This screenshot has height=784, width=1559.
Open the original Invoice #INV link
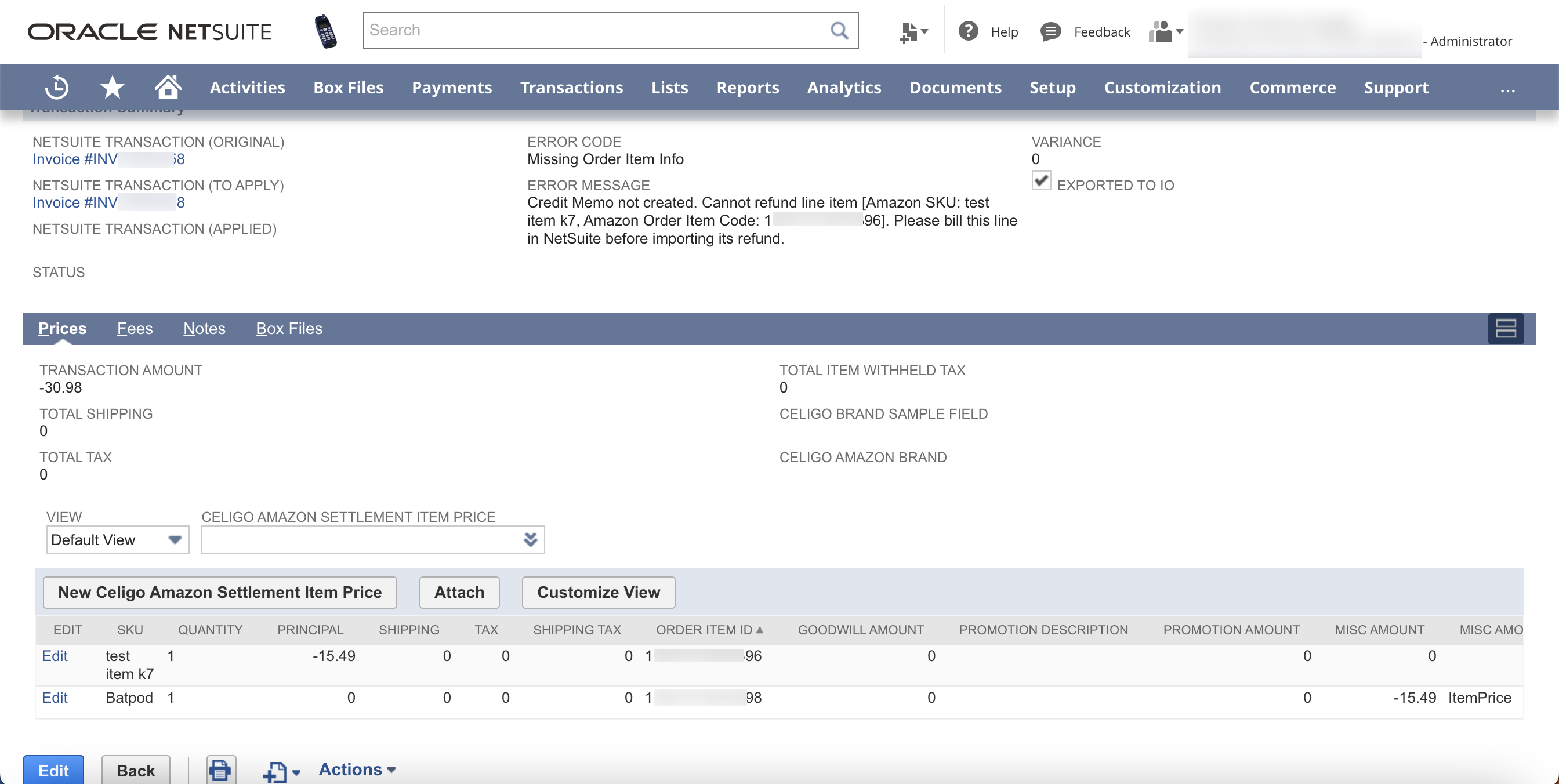108,159
